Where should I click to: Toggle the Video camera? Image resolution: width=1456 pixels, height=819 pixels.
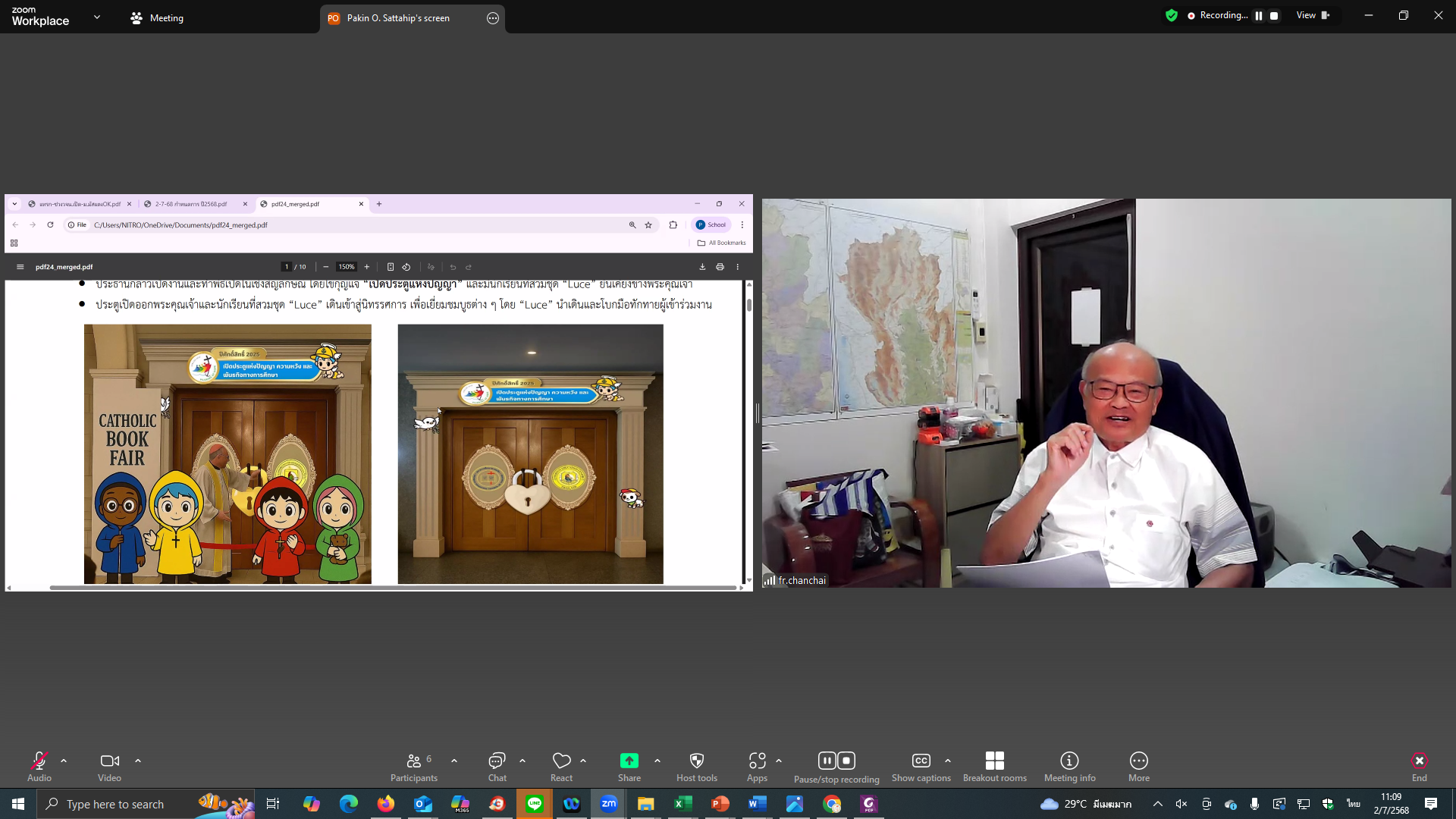click(109, 761)
